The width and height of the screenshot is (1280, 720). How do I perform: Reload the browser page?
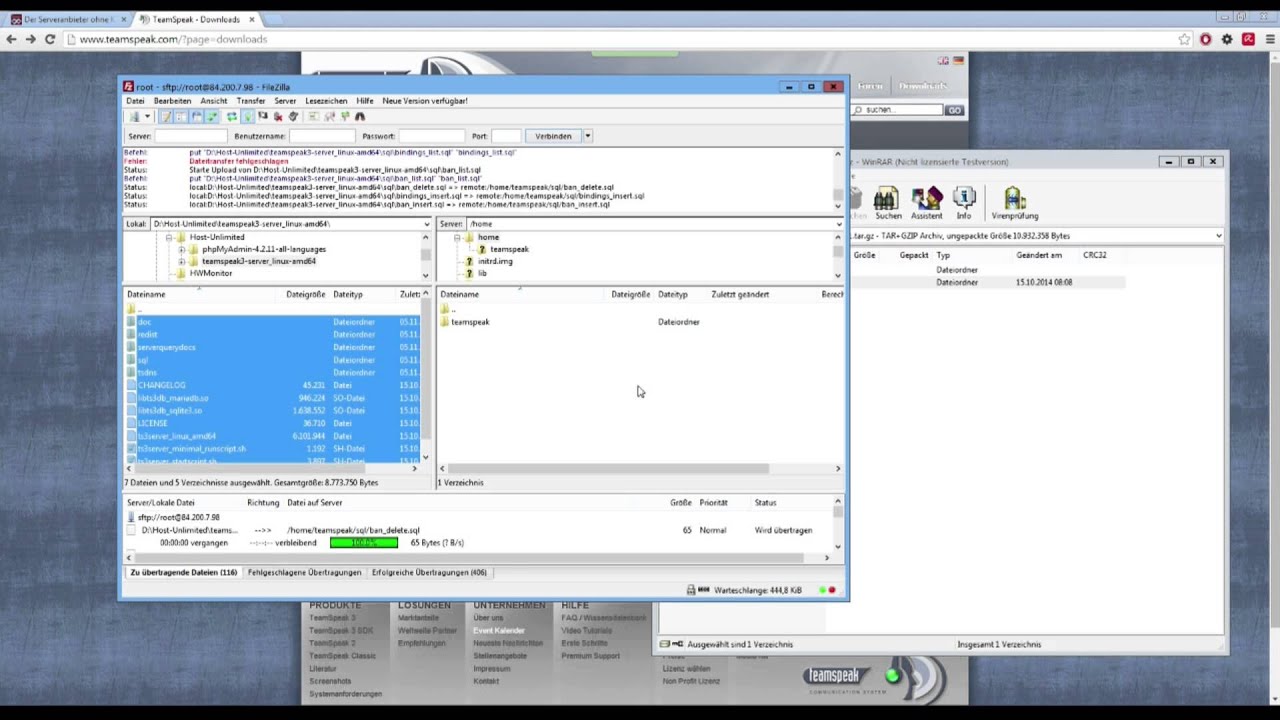point(49,39)
